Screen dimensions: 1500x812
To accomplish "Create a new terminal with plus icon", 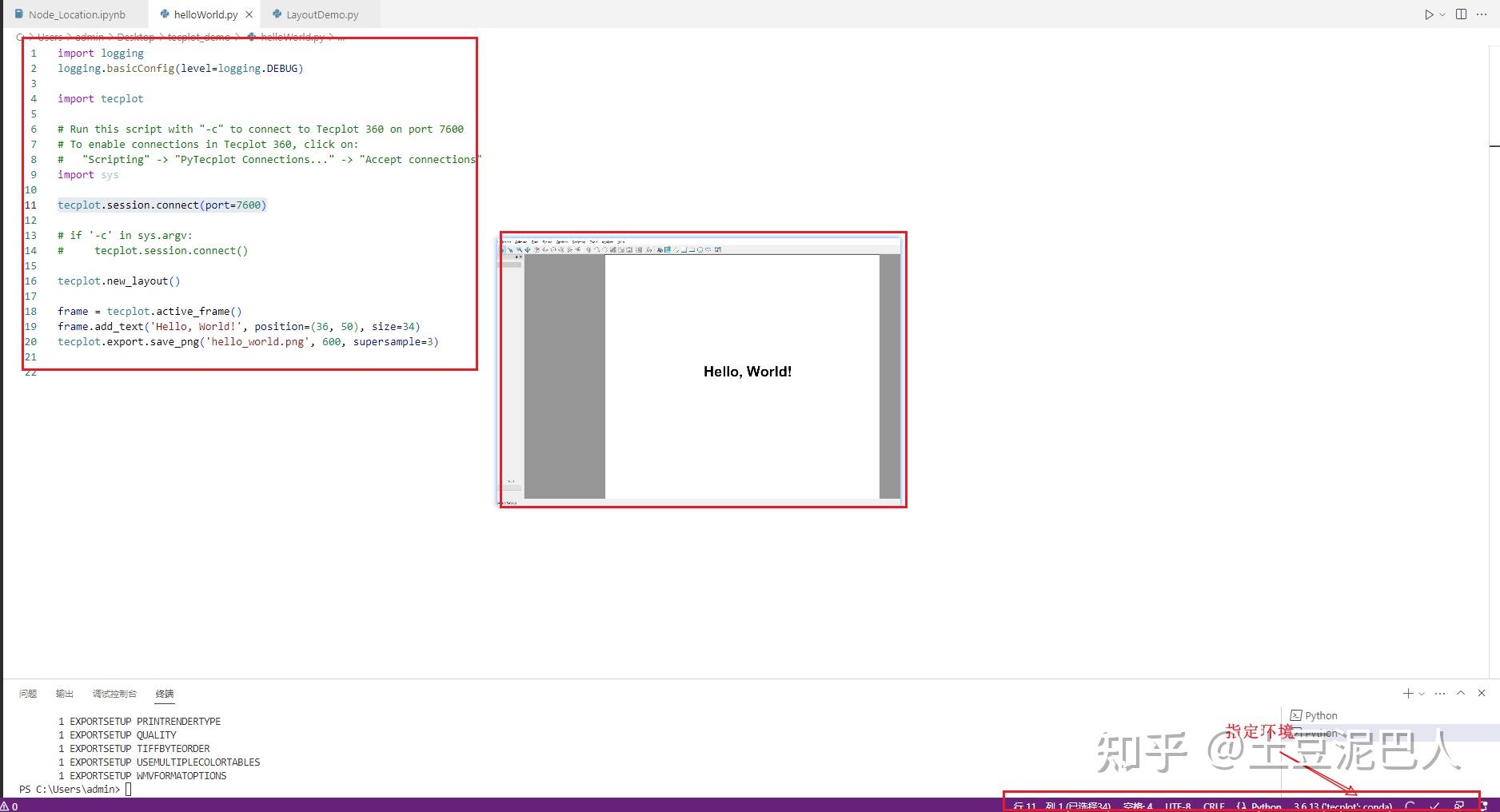I will pyautogui.click(x=1408, y=693).
